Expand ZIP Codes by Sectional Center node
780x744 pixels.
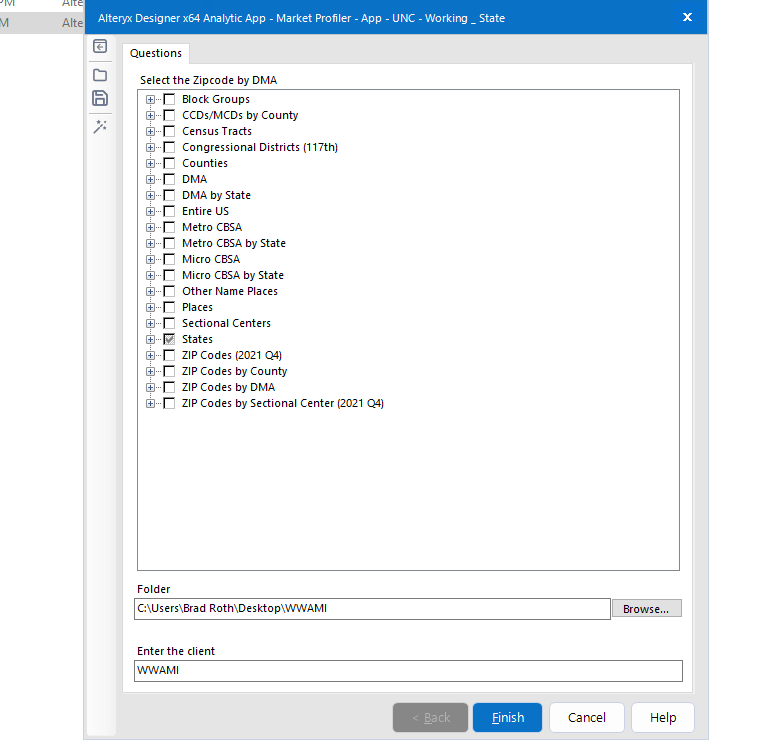pyautogui.click(x=150, y=403)
